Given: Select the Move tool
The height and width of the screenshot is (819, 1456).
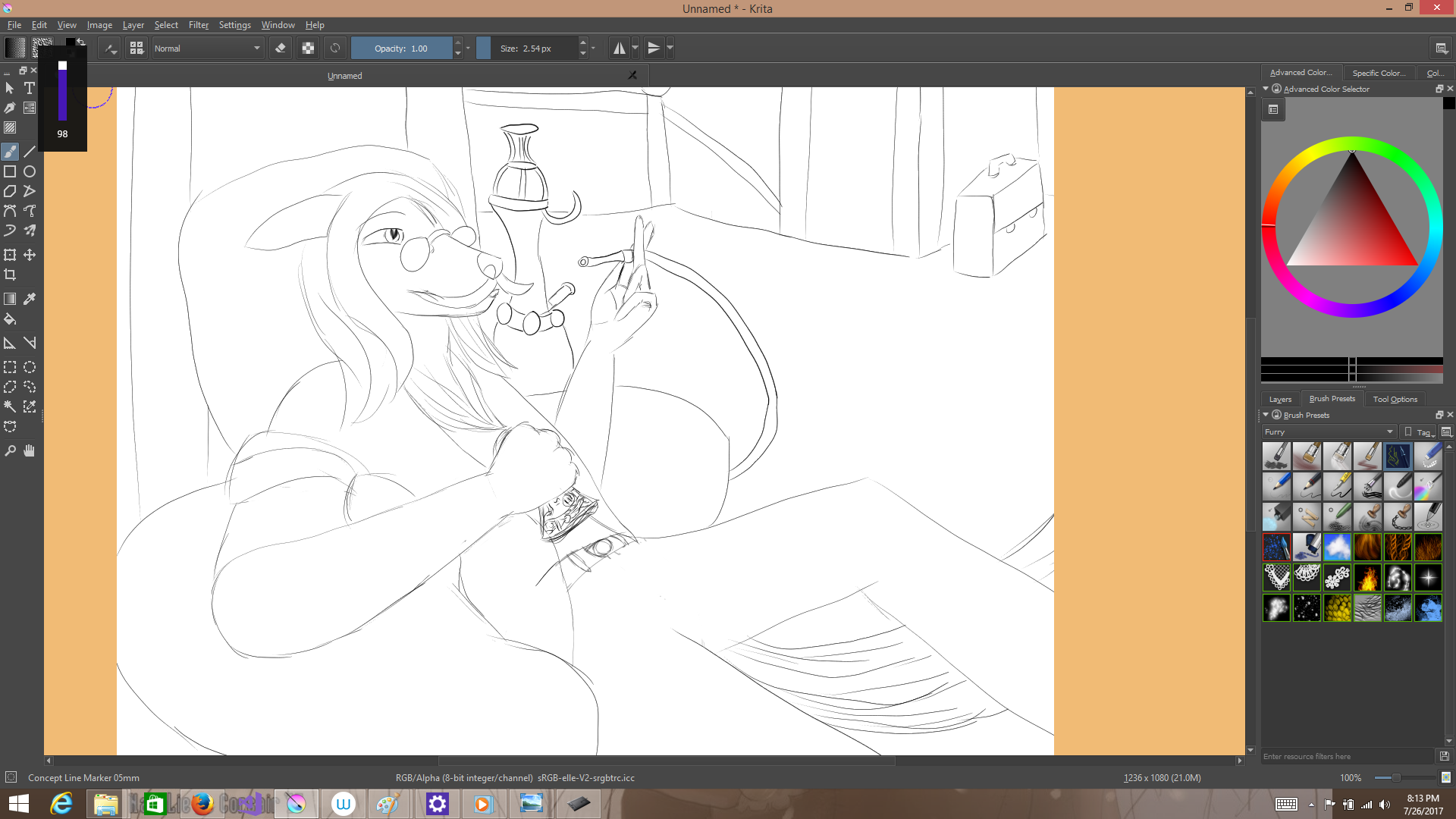Looking at the screenshot, I should tap(30, 255).
